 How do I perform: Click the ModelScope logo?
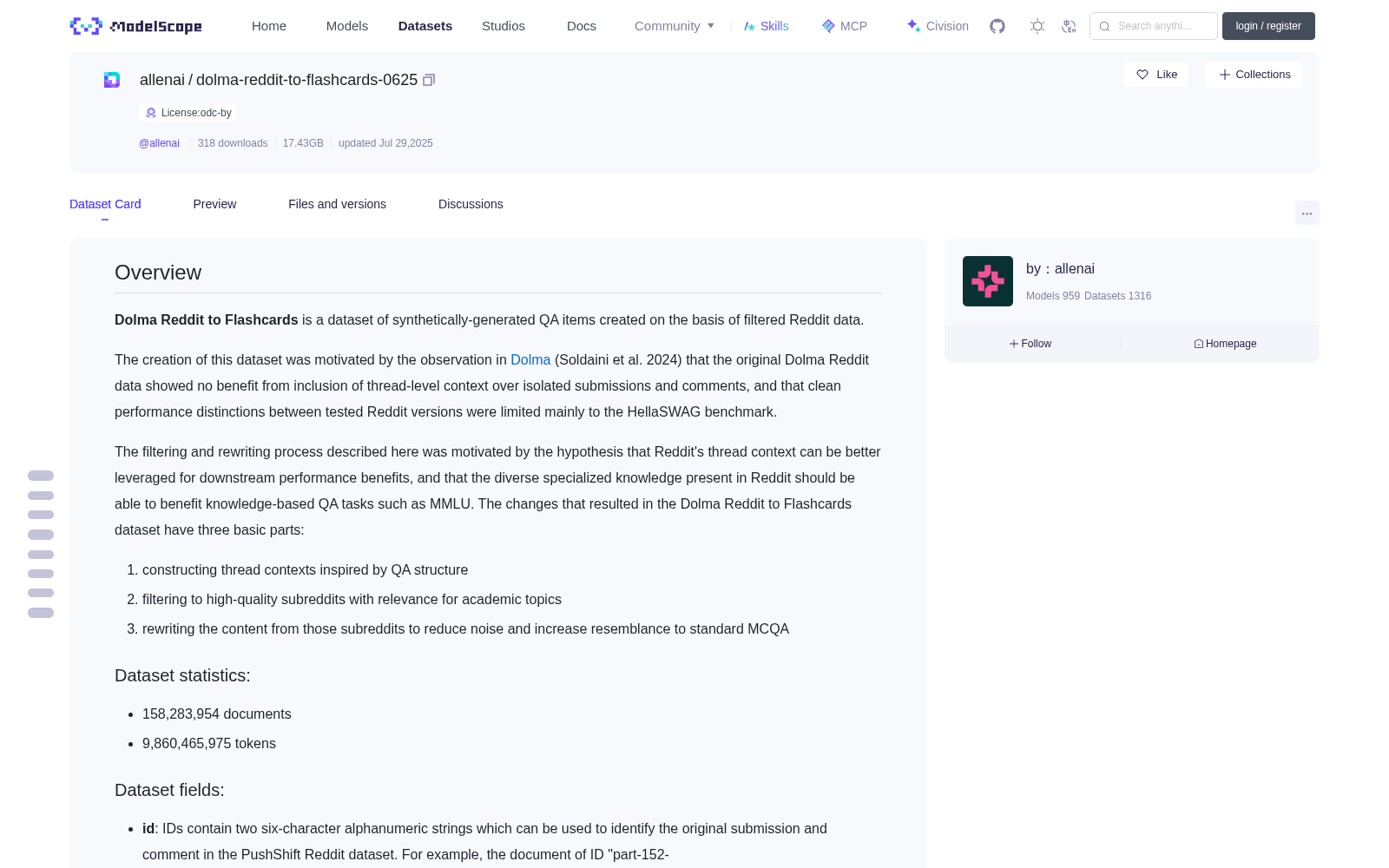click(136, 26)
